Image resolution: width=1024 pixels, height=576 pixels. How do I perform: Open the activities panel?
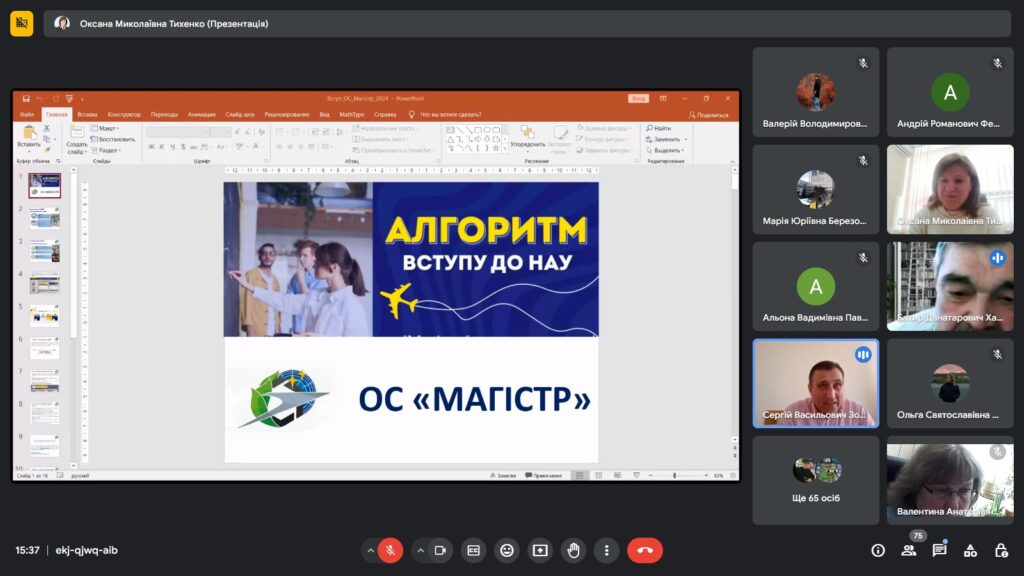(970, 550)
